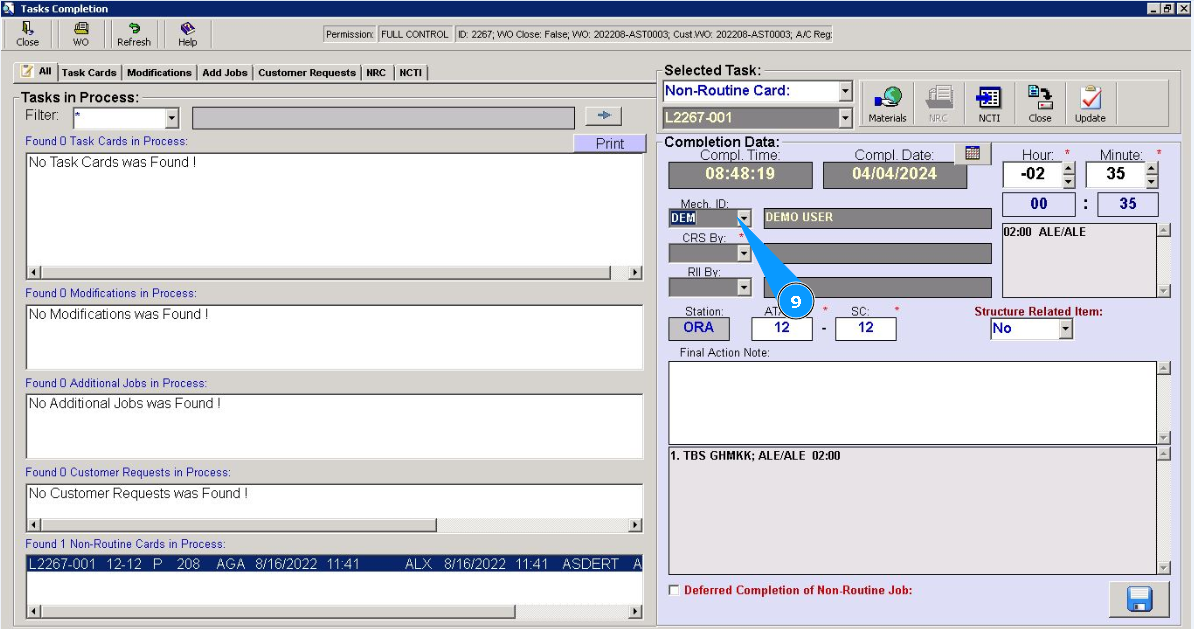Click the ORA station field
The width and height of the screenshot is (1194, 629).
click(699, 328)
